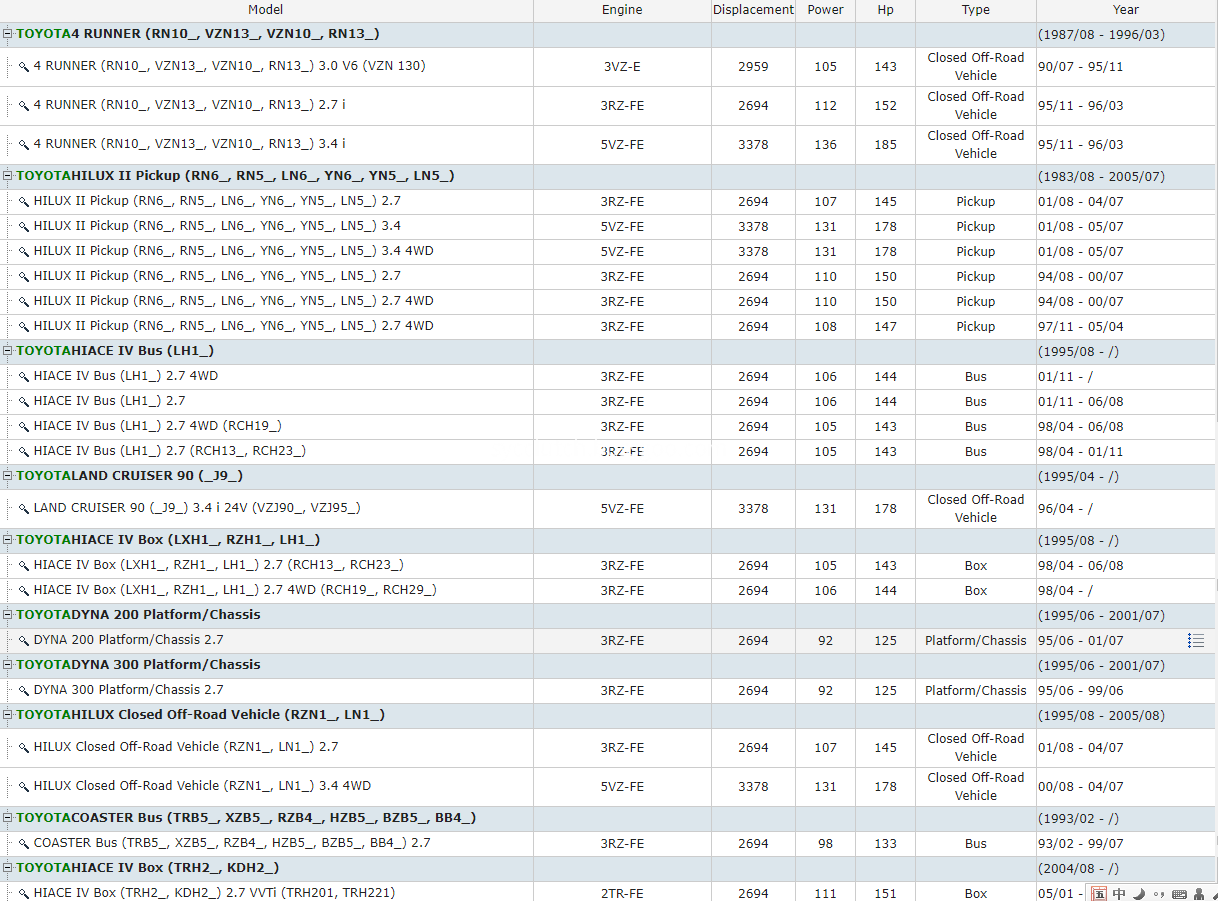Collapse the TOYOTA LAND CRUISER 90 group
The width and height of the screenshot is (1218, 901).
(x=8, y=476)
